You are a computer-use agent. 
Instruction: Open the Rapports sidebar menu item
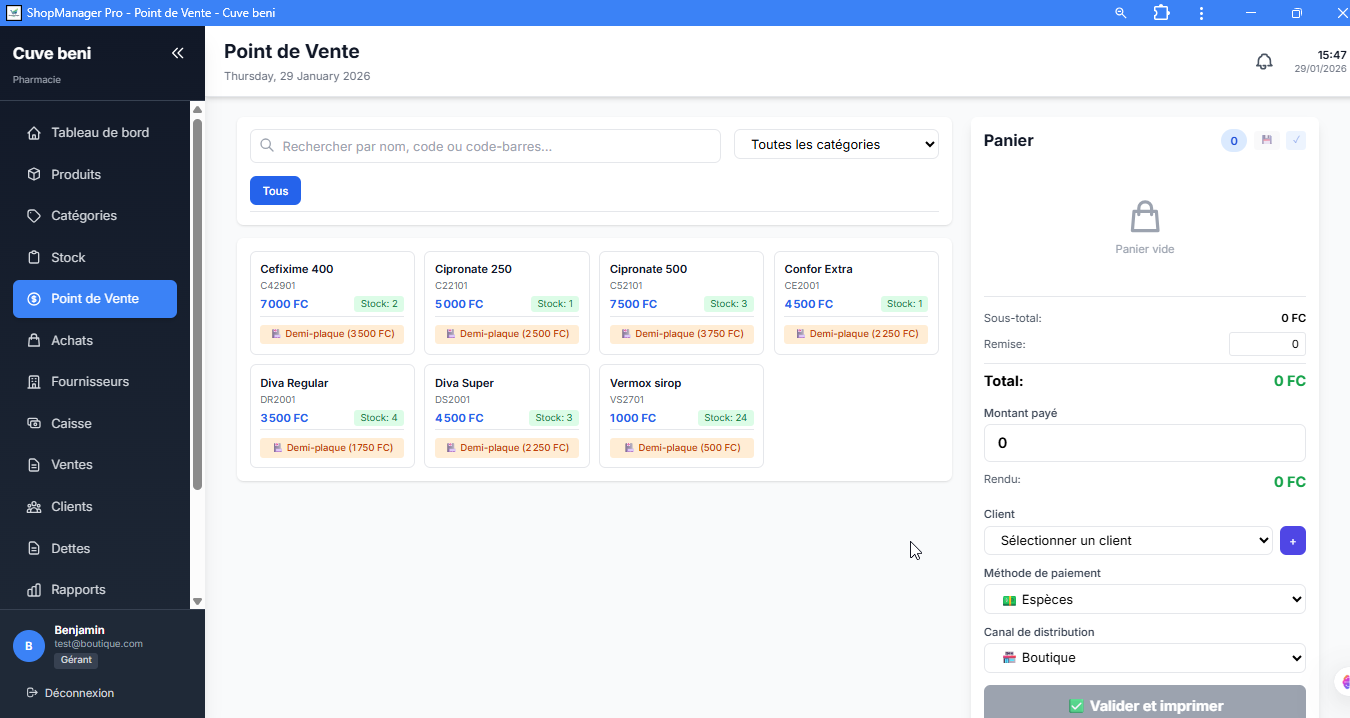[78, 590]
